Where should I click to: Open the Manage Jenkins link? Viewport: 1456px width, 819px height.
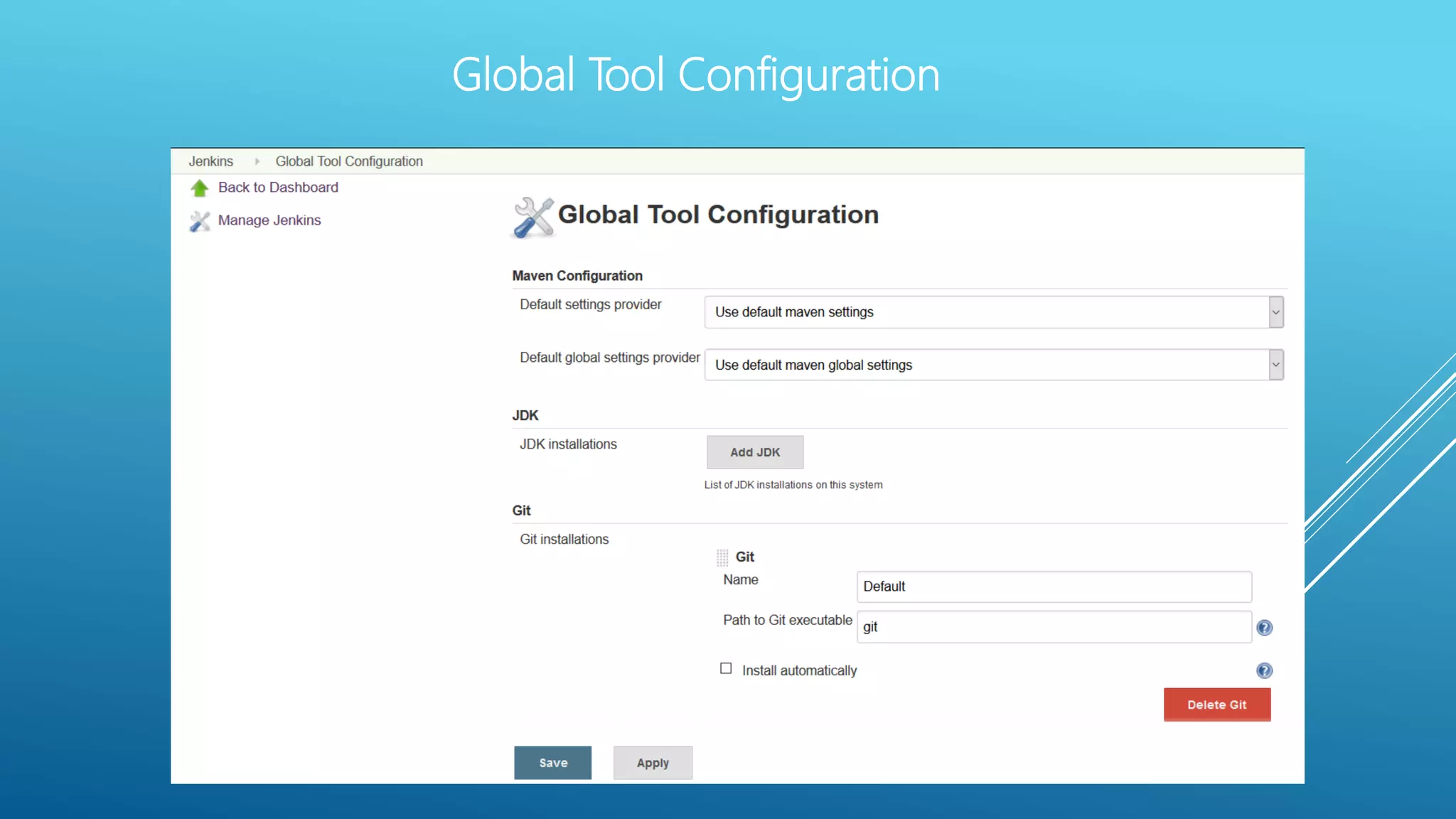coord(269,220)
